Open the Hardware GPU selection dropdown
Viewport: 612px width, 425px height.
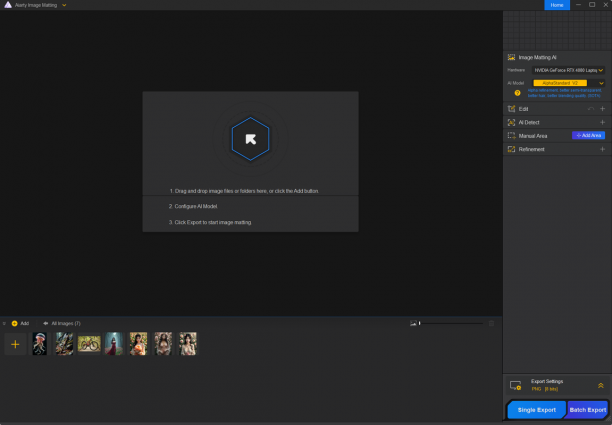(x=568, y=70)
